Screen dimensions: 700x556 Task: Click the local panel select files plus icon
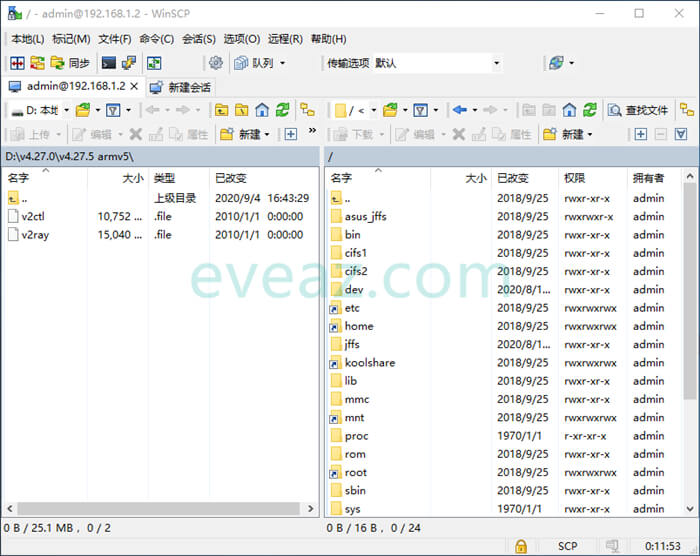(291, 134)
